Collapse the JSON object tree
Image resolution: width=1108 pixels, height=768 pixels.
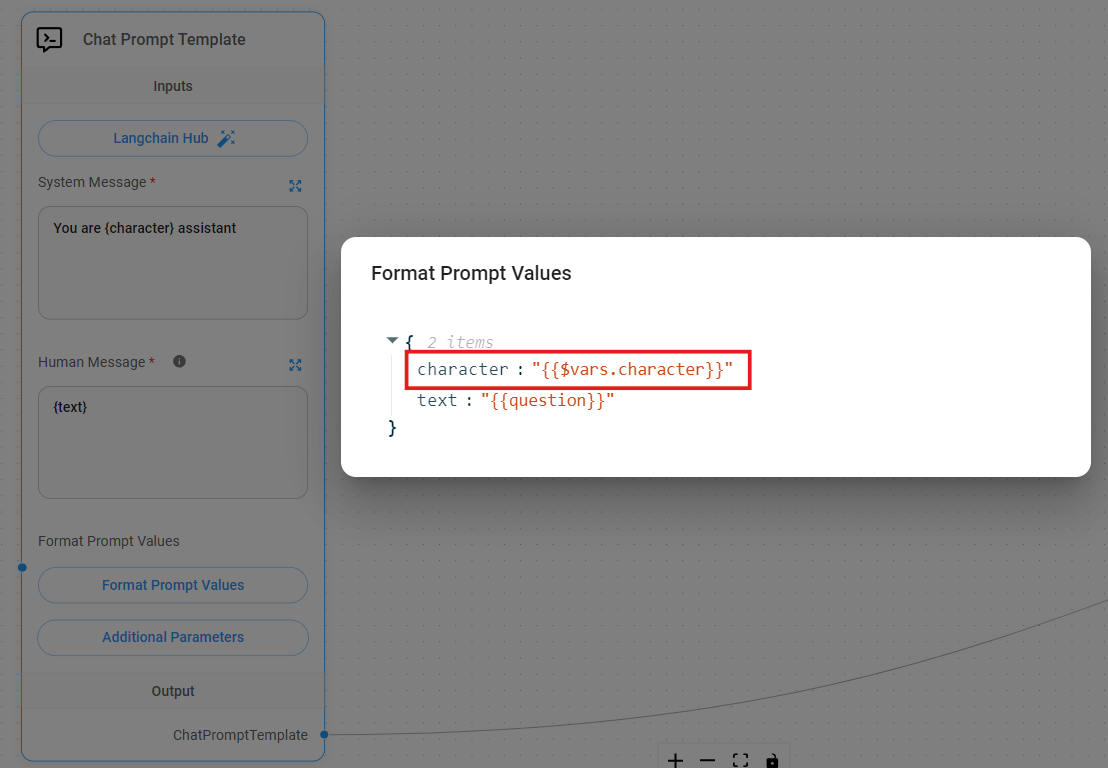click(x=392, y=341)
